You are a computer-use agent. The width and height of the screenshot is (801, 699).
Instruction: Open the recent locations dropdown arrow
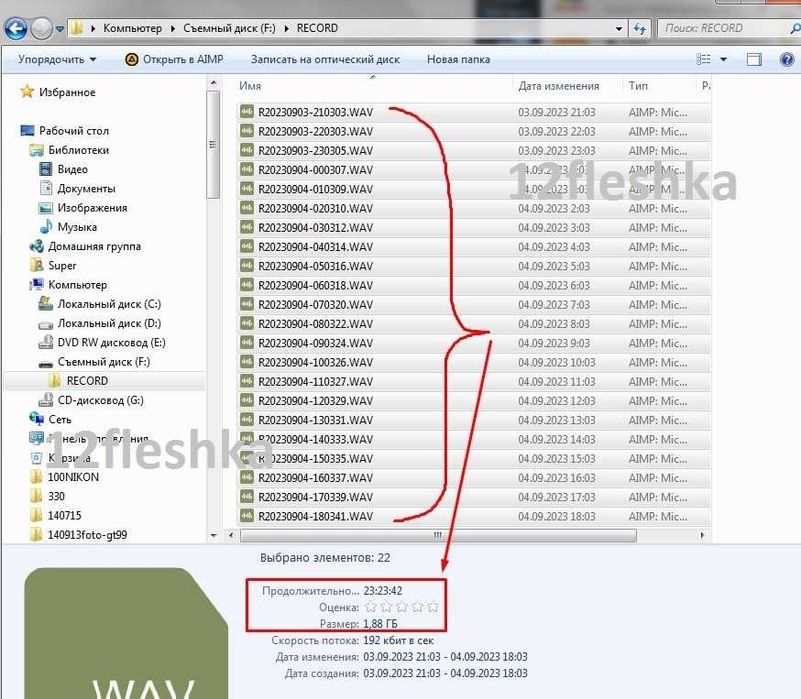coord(60,29)
